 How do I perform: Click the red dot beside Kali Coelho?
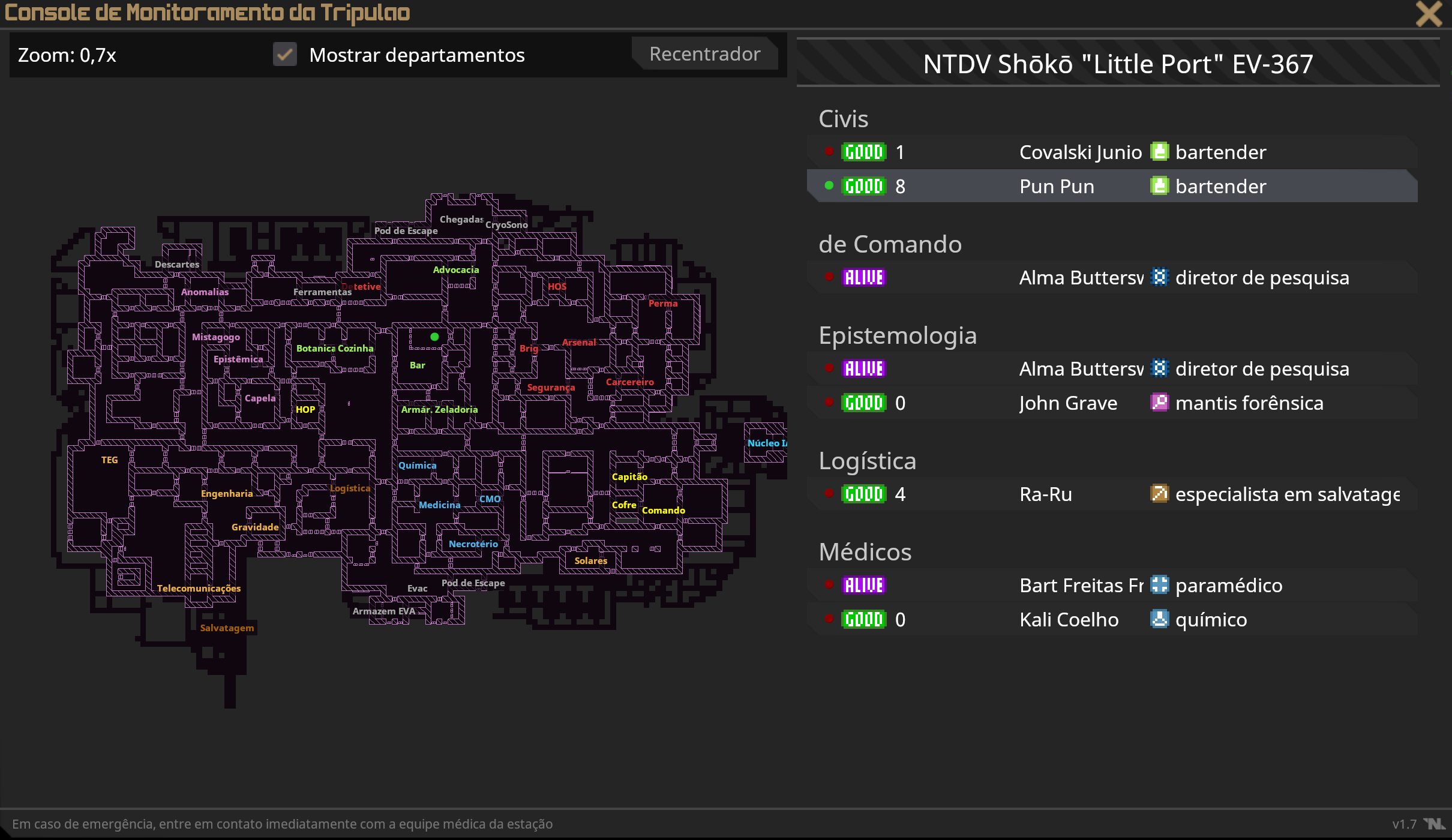pyautogui.click(x=829, y=619)
